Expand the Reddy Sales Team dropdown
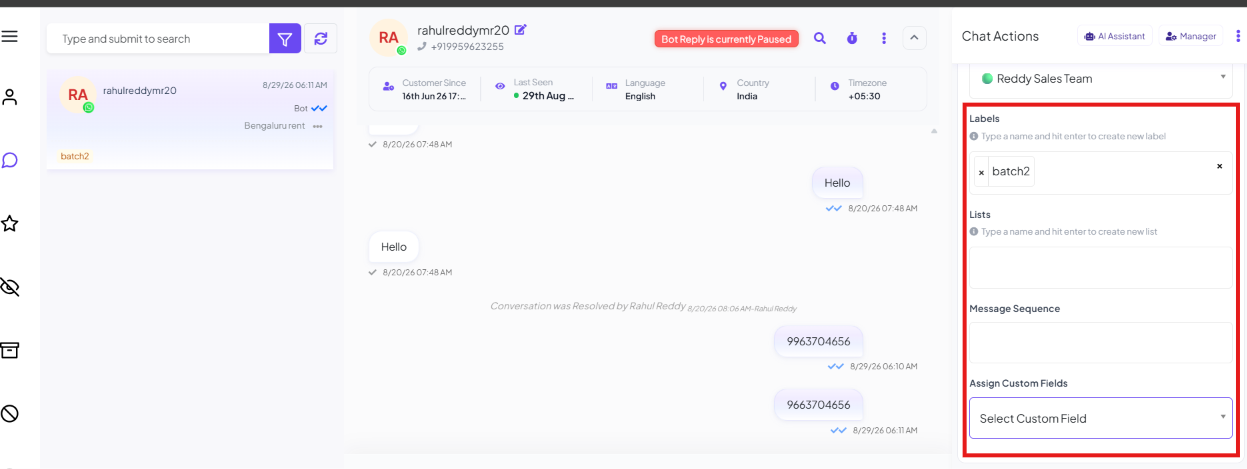The image size is (1247, 469). pos(1100,78)
